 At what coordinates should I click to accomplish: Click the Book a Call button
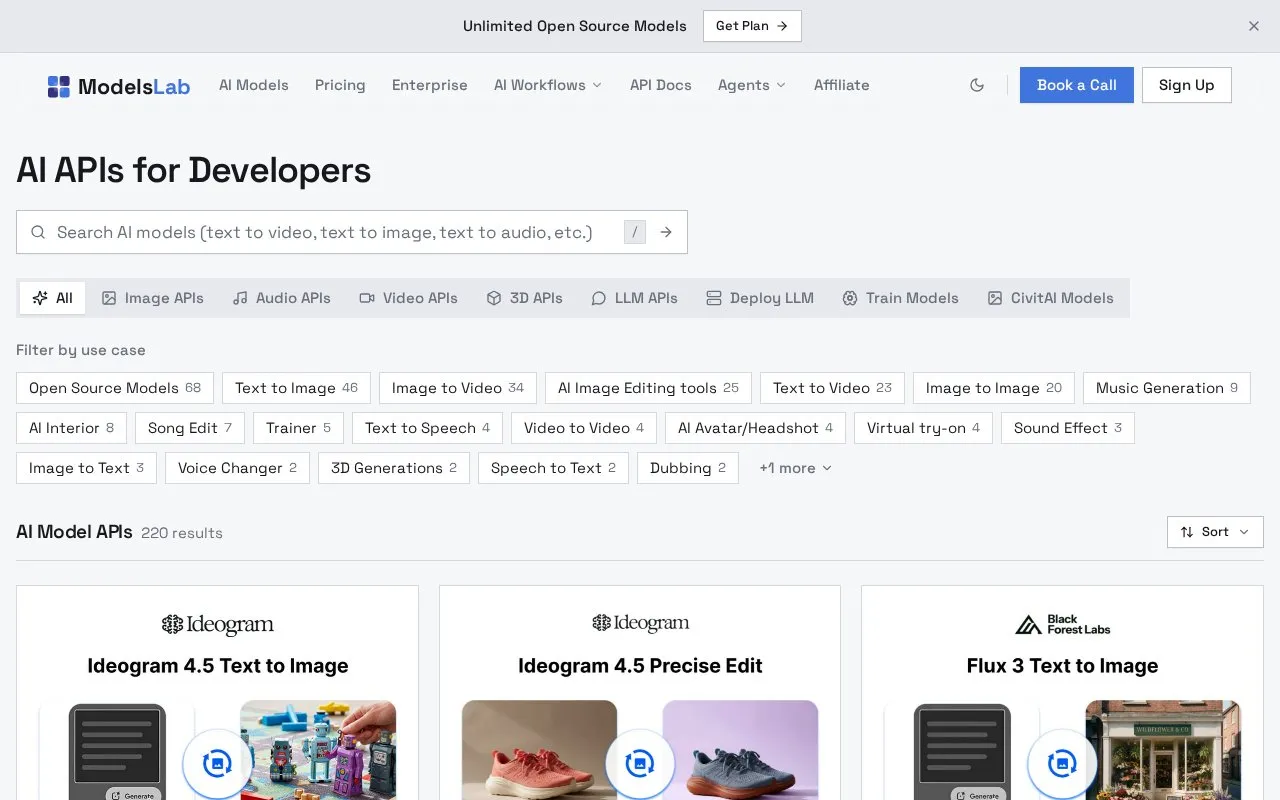coord(1077,85)
